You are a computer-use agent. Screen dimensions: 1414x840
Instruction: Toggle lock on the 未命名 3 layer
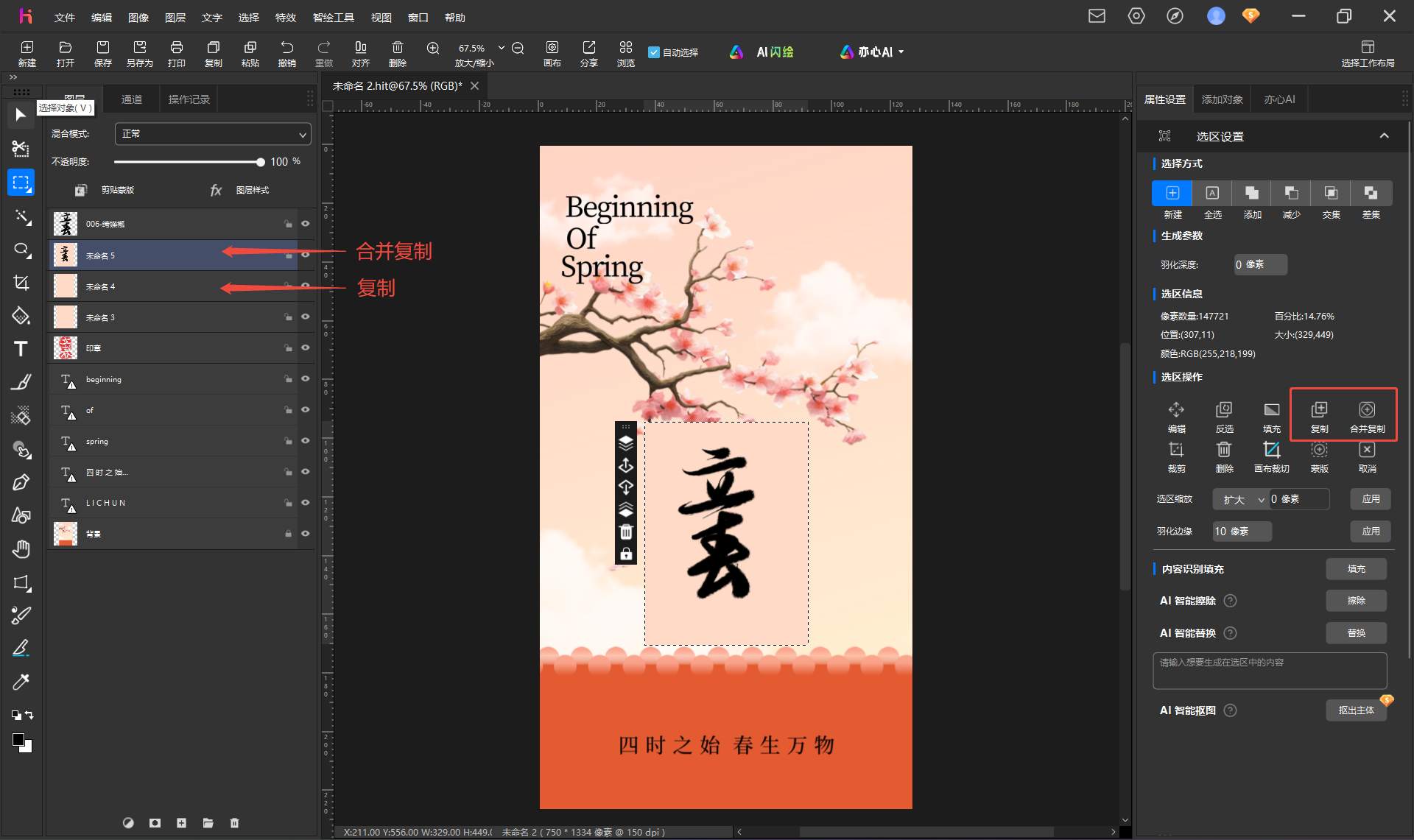[x=288, y=317]
